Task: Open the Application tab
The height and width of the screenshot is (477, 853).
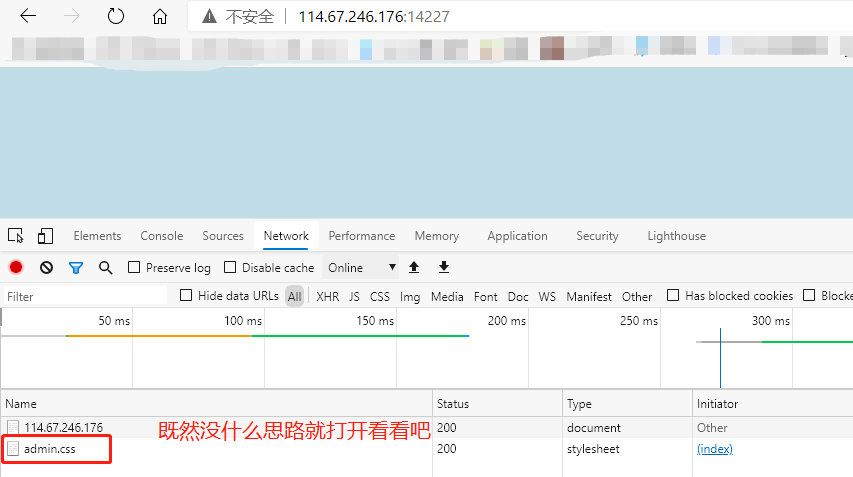Action: point(517,236)
